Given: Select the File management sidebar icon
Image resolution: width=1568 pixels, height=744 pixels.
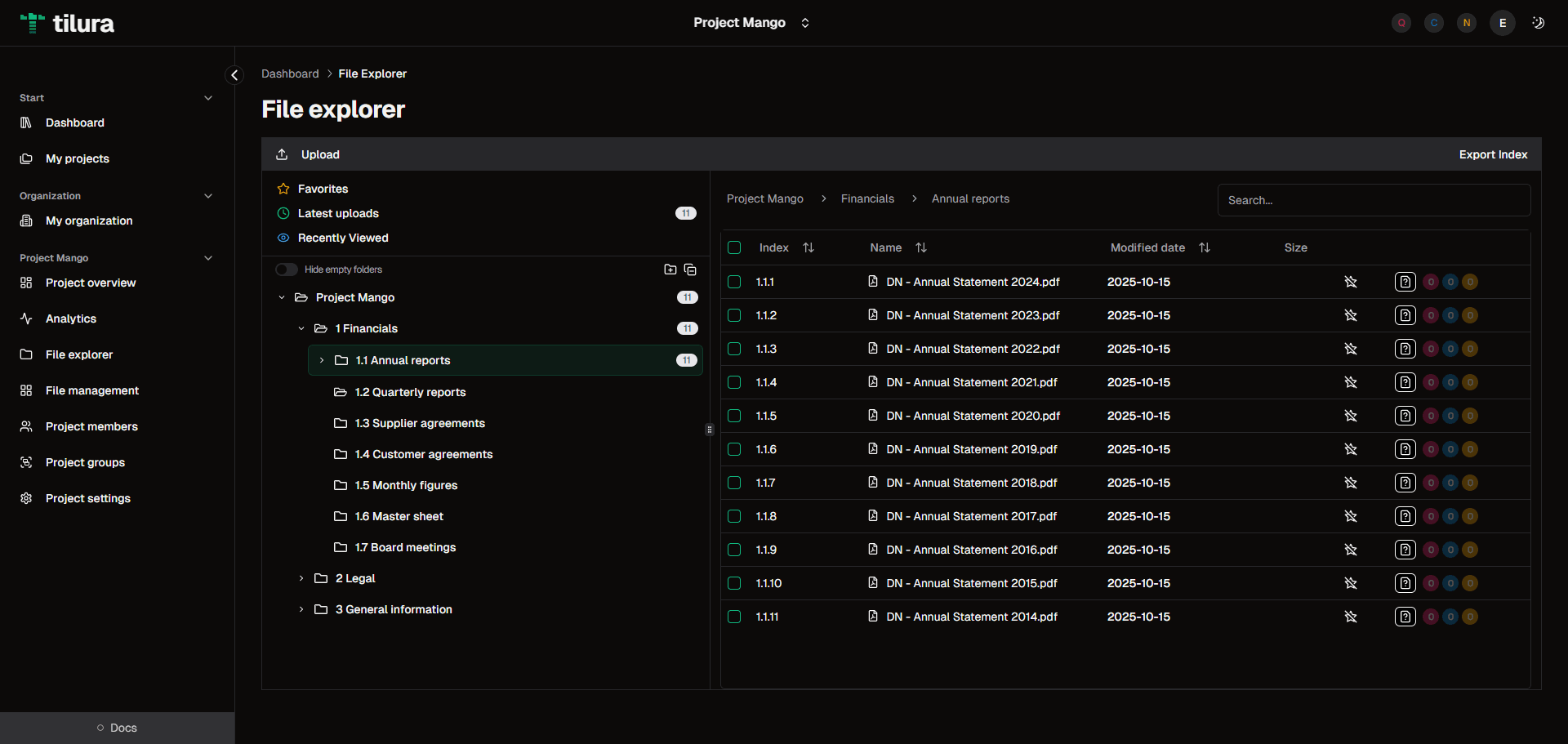Looking at the screenshot, I should (x=25, y=390).
